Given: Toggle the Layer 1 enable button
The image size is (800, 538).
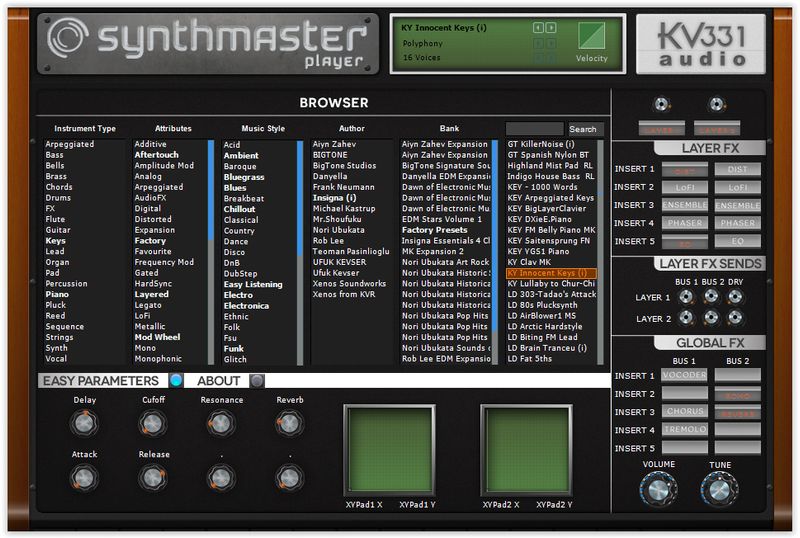Looking at the screenshot, I should (661, 129).
